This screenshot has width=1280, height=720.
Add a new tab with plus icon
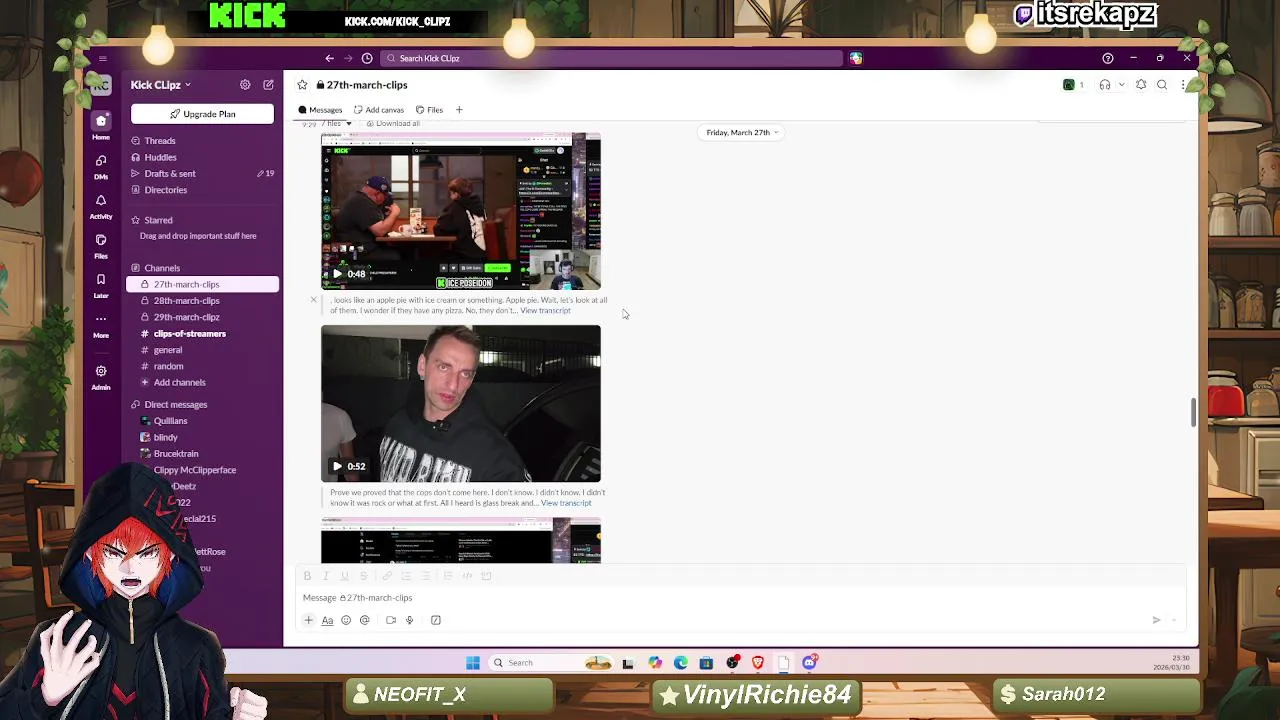[x=459, y=110]
